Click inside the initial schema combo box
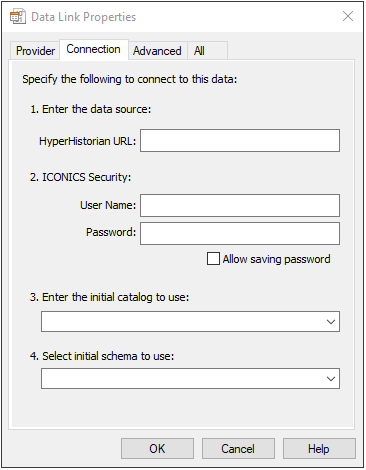Viewport: 366px width, 470px height. click(x=190, y=379)
